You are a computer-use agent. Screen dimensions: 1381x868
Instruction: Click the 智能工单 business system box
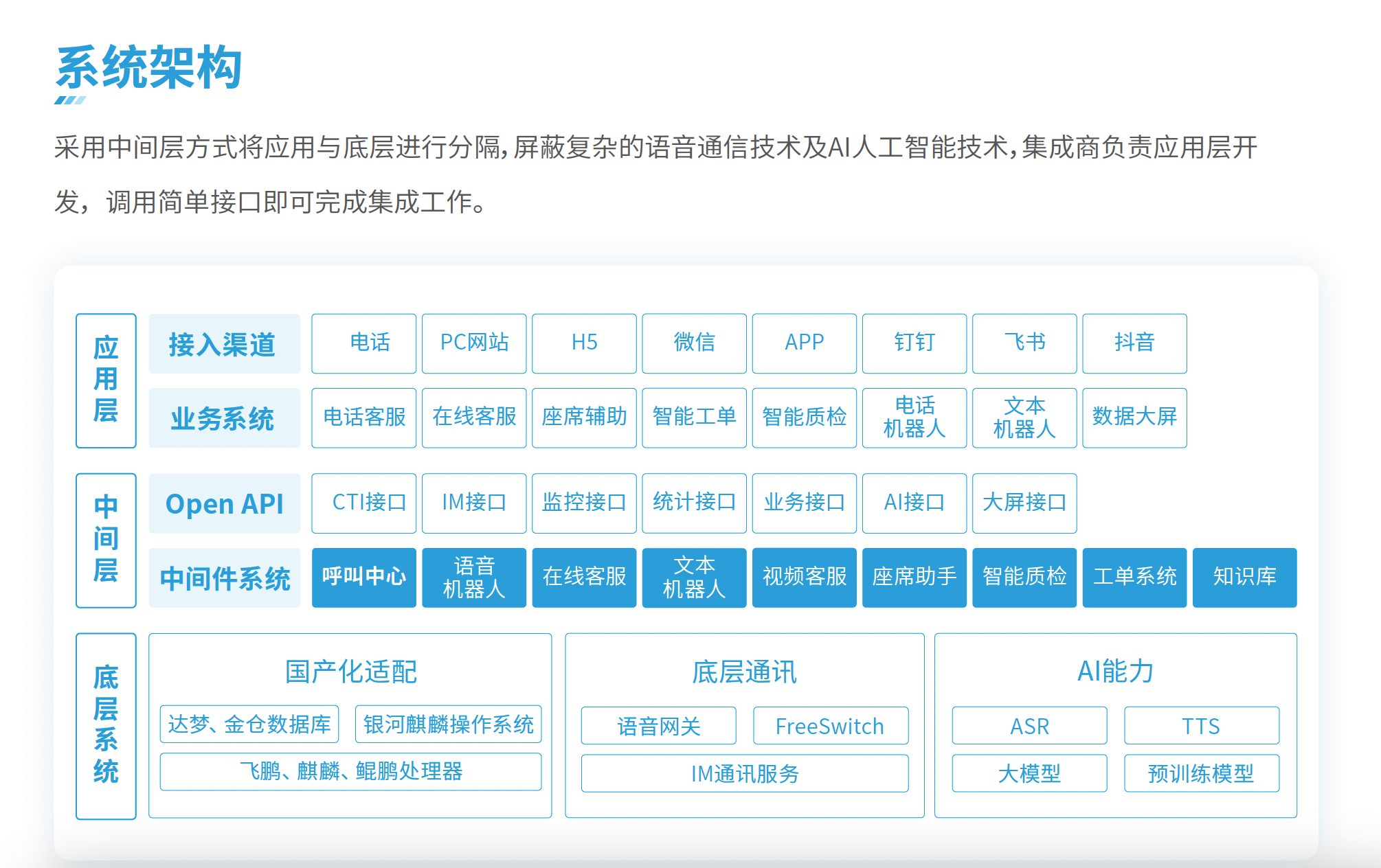pyautogui.click(x=694, y=418)
